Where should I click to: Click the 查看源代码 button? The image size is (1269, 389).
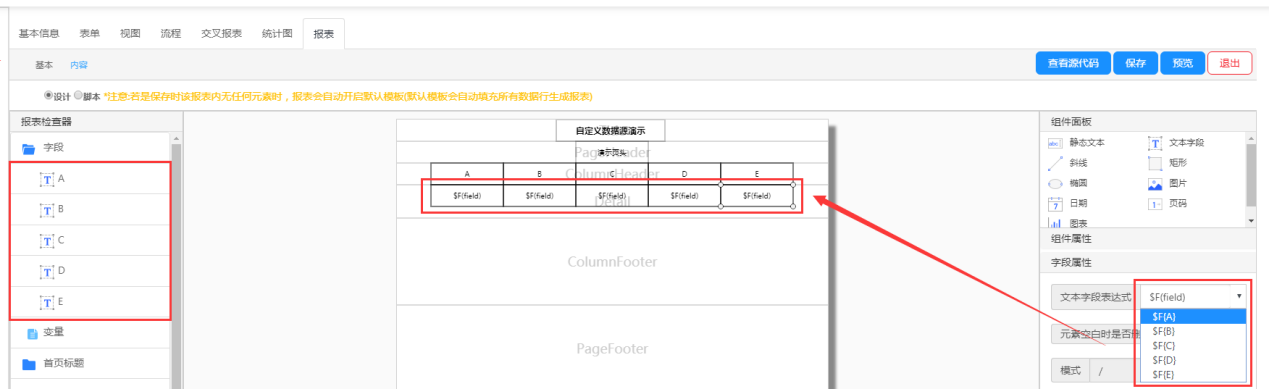1073,63
